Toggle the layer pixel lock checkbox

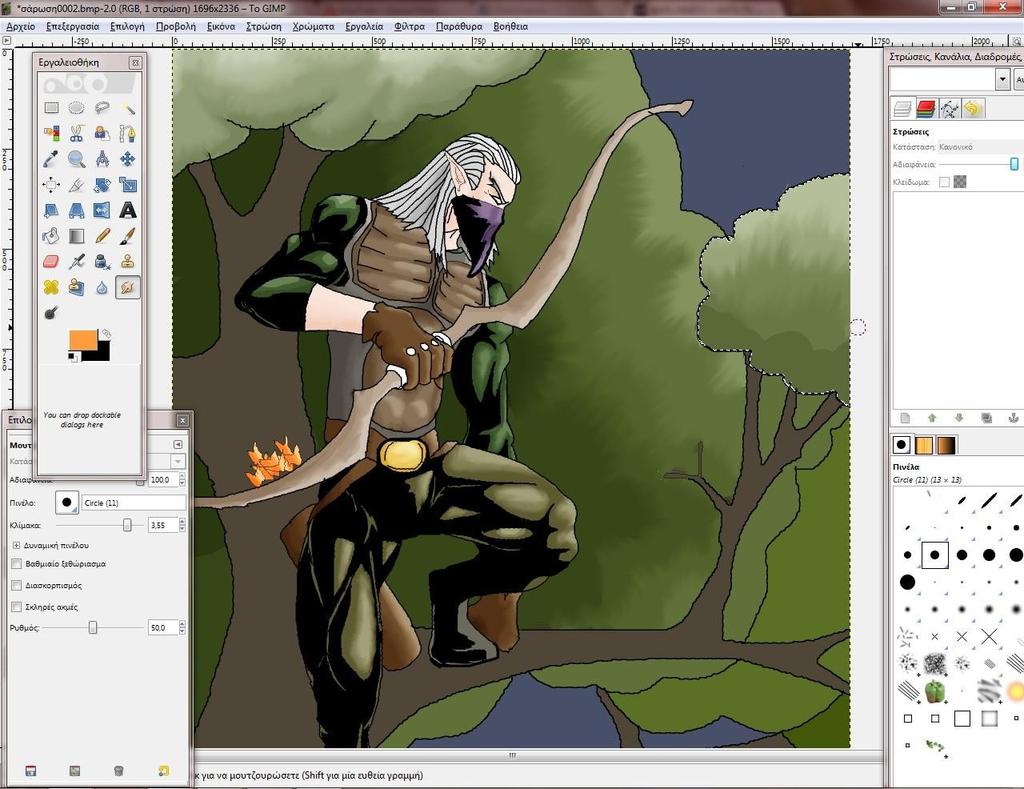click(944, 182)
